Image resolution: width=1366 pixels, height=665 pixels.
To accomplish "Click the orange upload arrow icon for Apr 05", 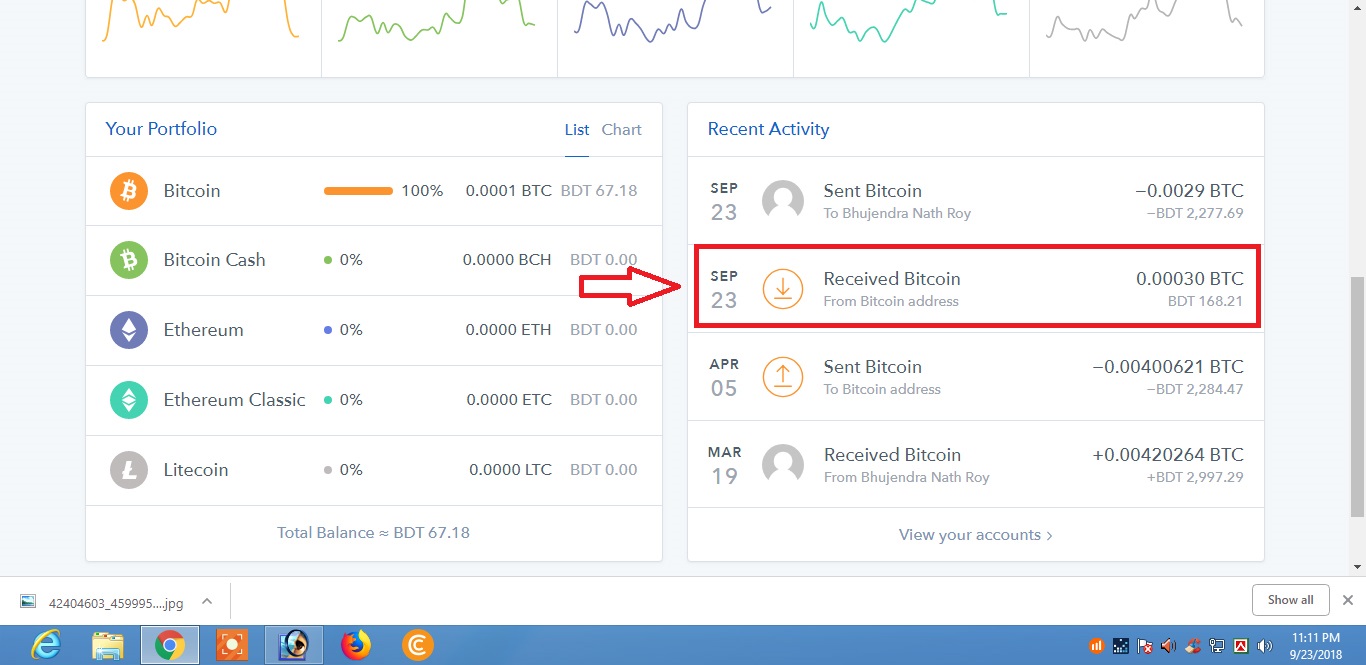I will 783,377.
